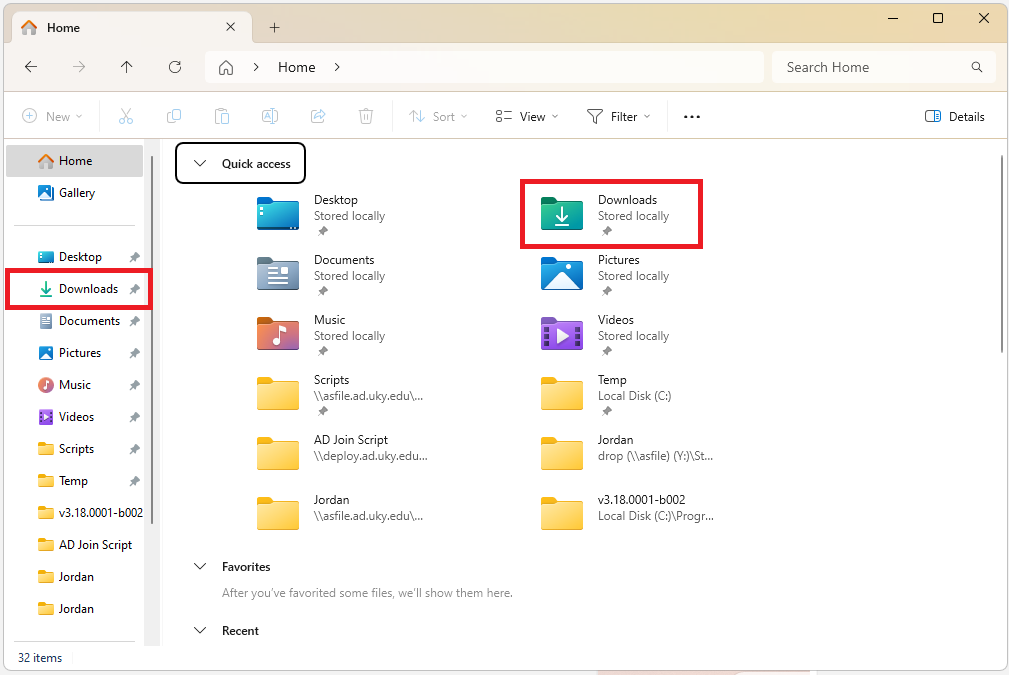Screen dimensions: 1009x675
Task: Open the View dropdown menu
Action: 527,116
